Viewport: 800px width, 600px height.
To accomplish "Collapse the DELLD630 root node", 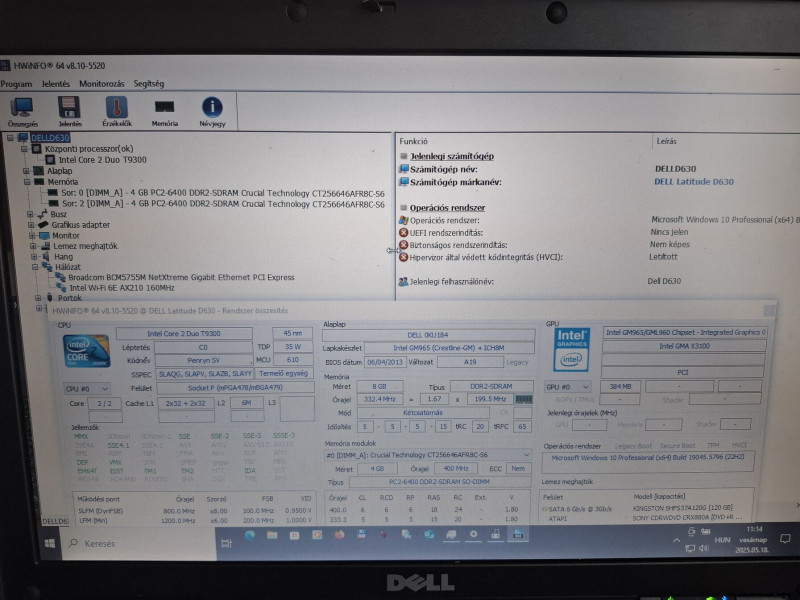I will [10, 138].
